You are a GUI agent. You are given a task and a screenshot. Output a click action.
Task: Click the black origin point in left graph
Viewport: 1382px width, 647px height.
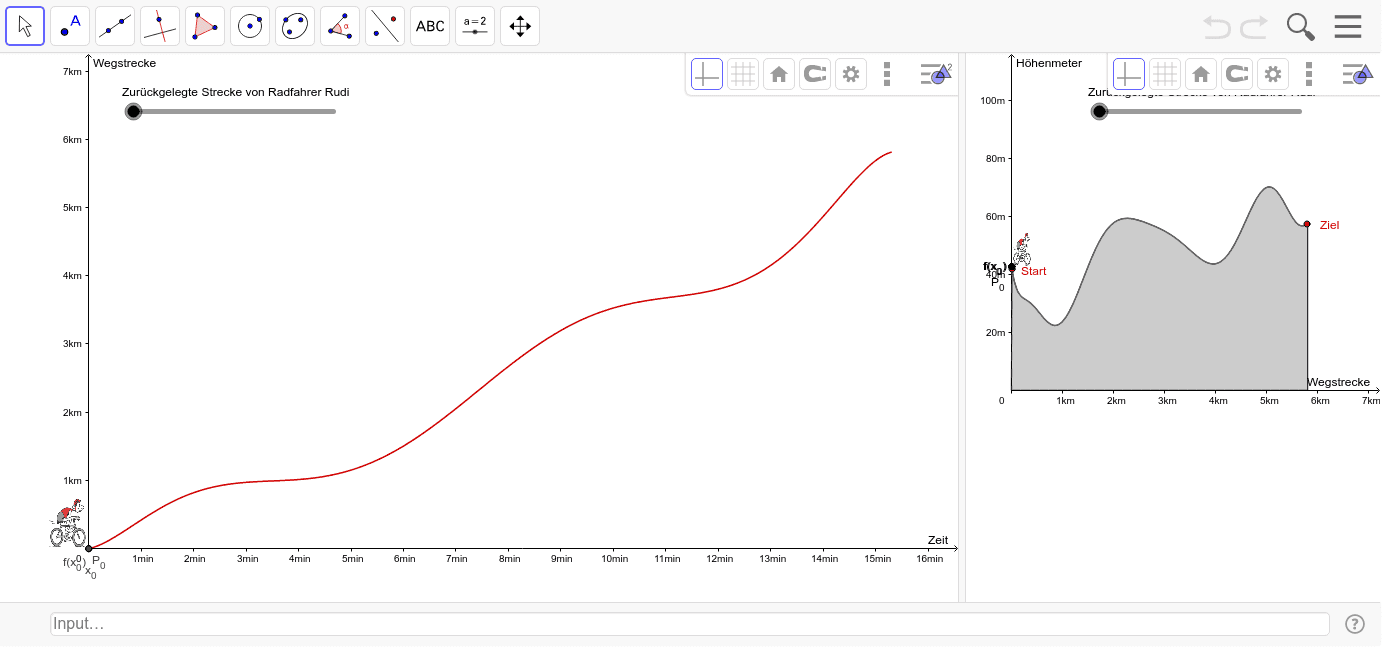pos(88,548)
